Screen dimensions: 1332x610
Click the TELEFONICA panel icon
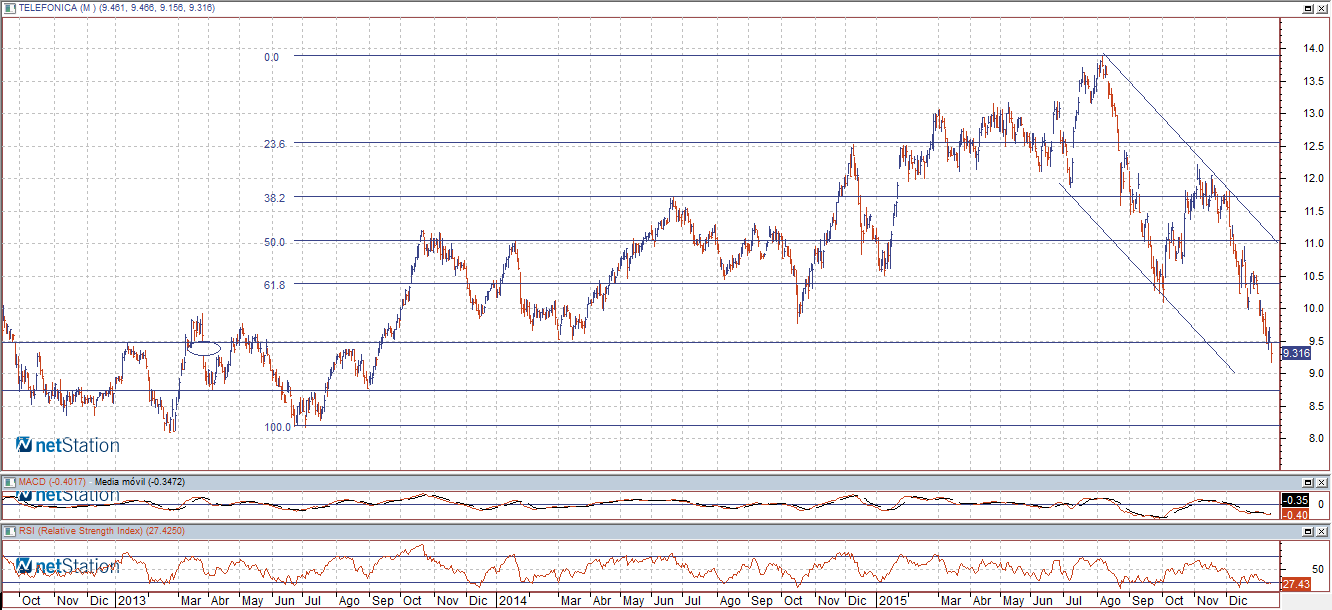(9, 8)
